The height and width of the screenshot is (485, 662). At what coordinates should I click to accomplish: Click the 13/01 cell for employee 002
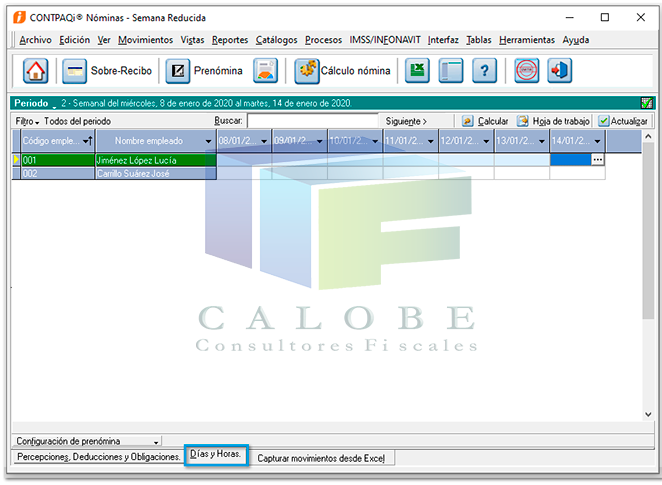tap(522, 173)
